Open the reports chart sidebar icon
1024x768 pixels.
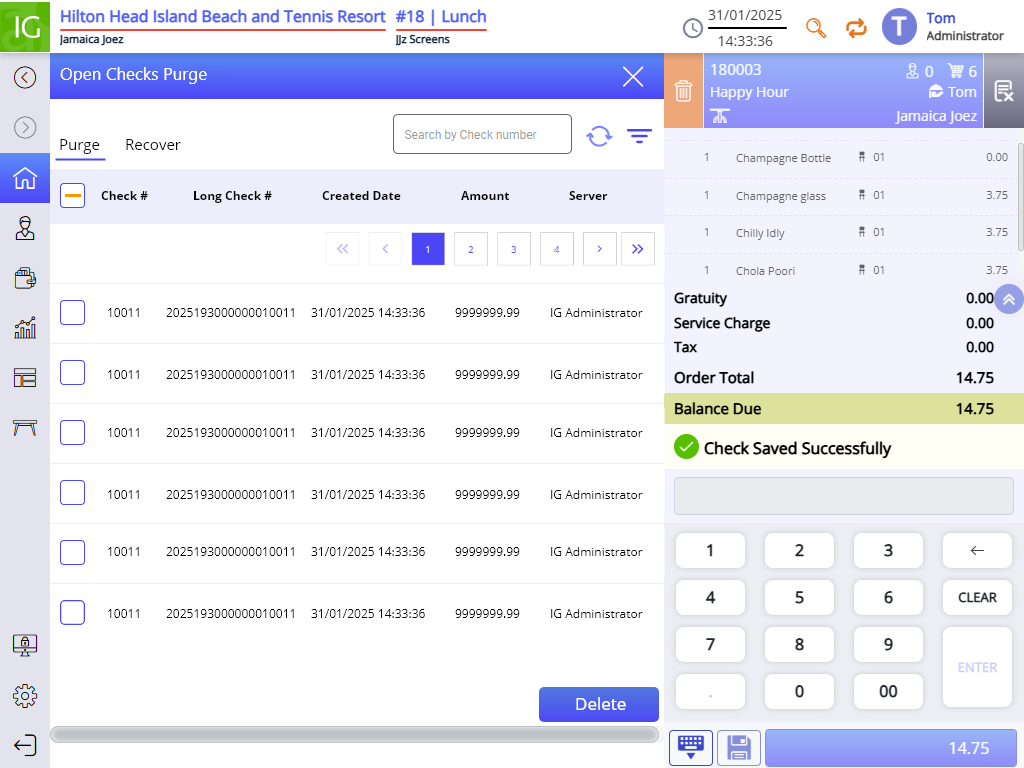25,328
